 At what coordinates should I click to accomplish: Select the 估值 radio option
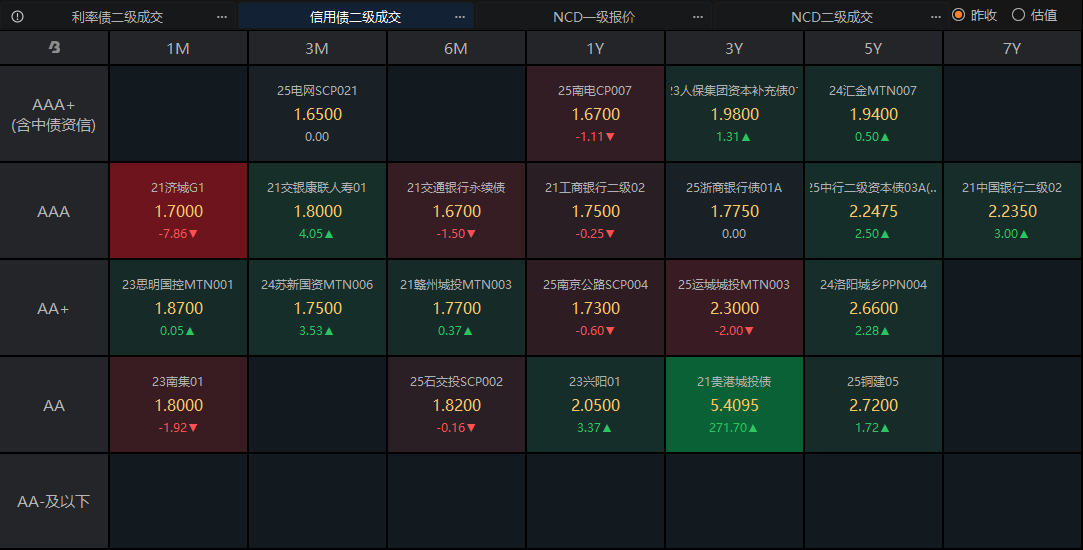click(1019, 15)
